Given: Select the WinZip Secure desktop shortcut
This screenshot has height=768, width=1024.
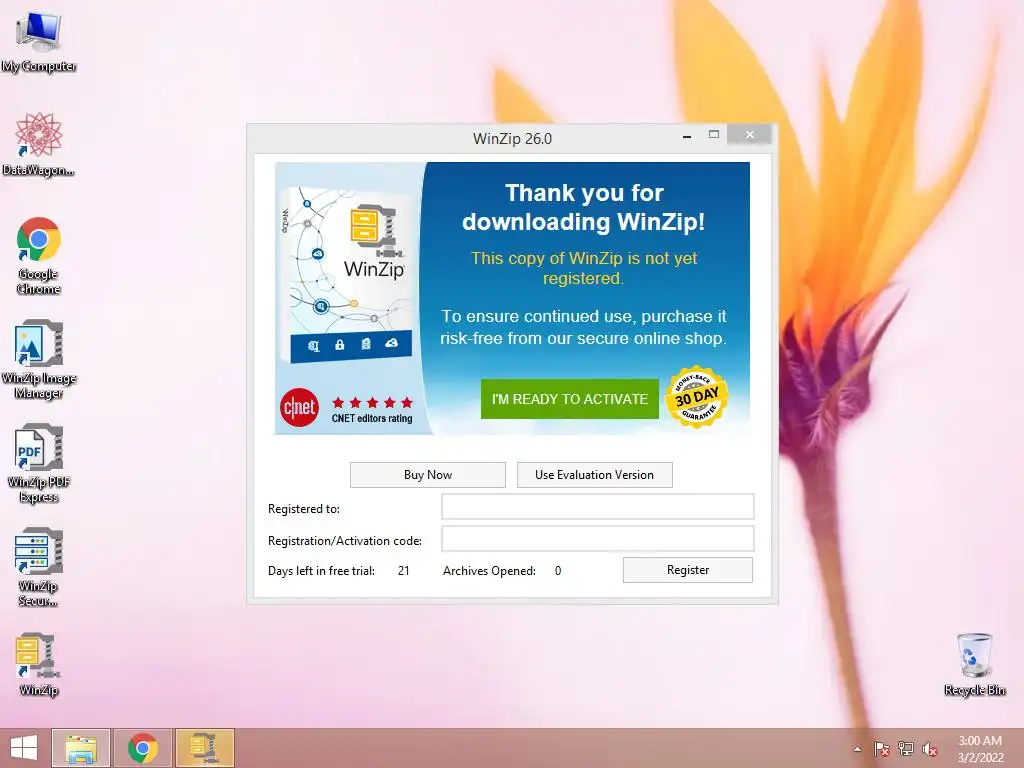Looking at the screenshot, I should (x=39, y=567).
